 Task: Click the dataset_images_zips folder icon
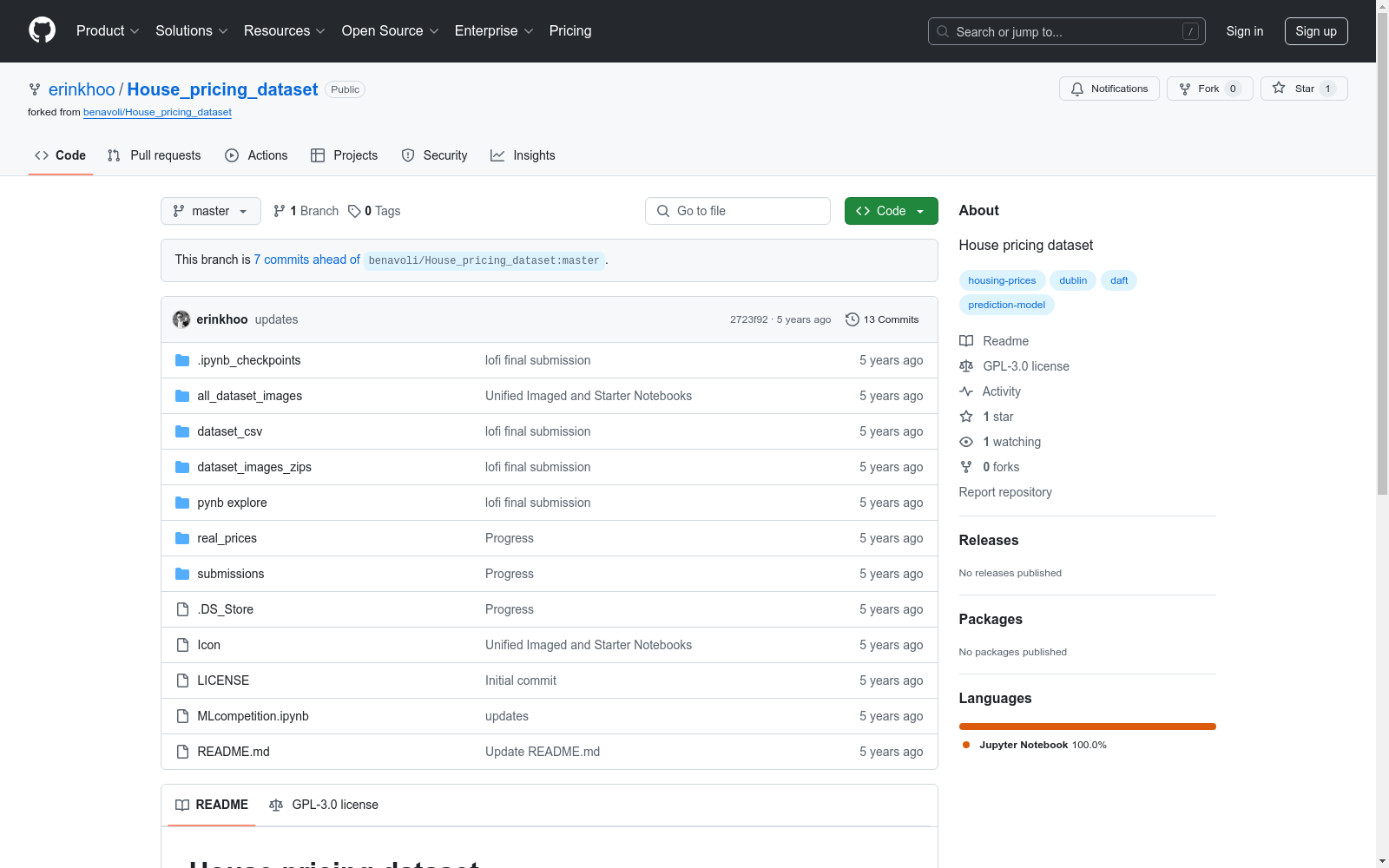[182, 467]
